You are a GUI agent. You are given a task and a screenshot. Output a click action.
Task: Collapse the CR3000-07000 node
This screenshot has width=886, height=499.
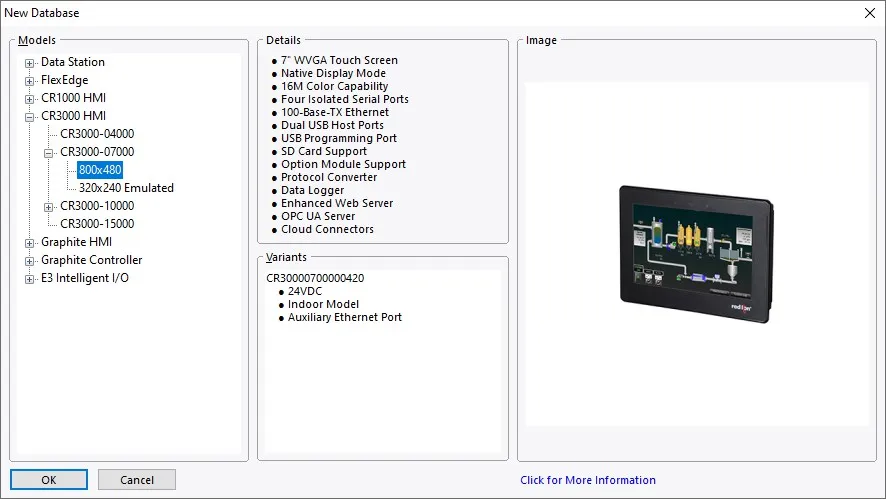pos(49,153)
